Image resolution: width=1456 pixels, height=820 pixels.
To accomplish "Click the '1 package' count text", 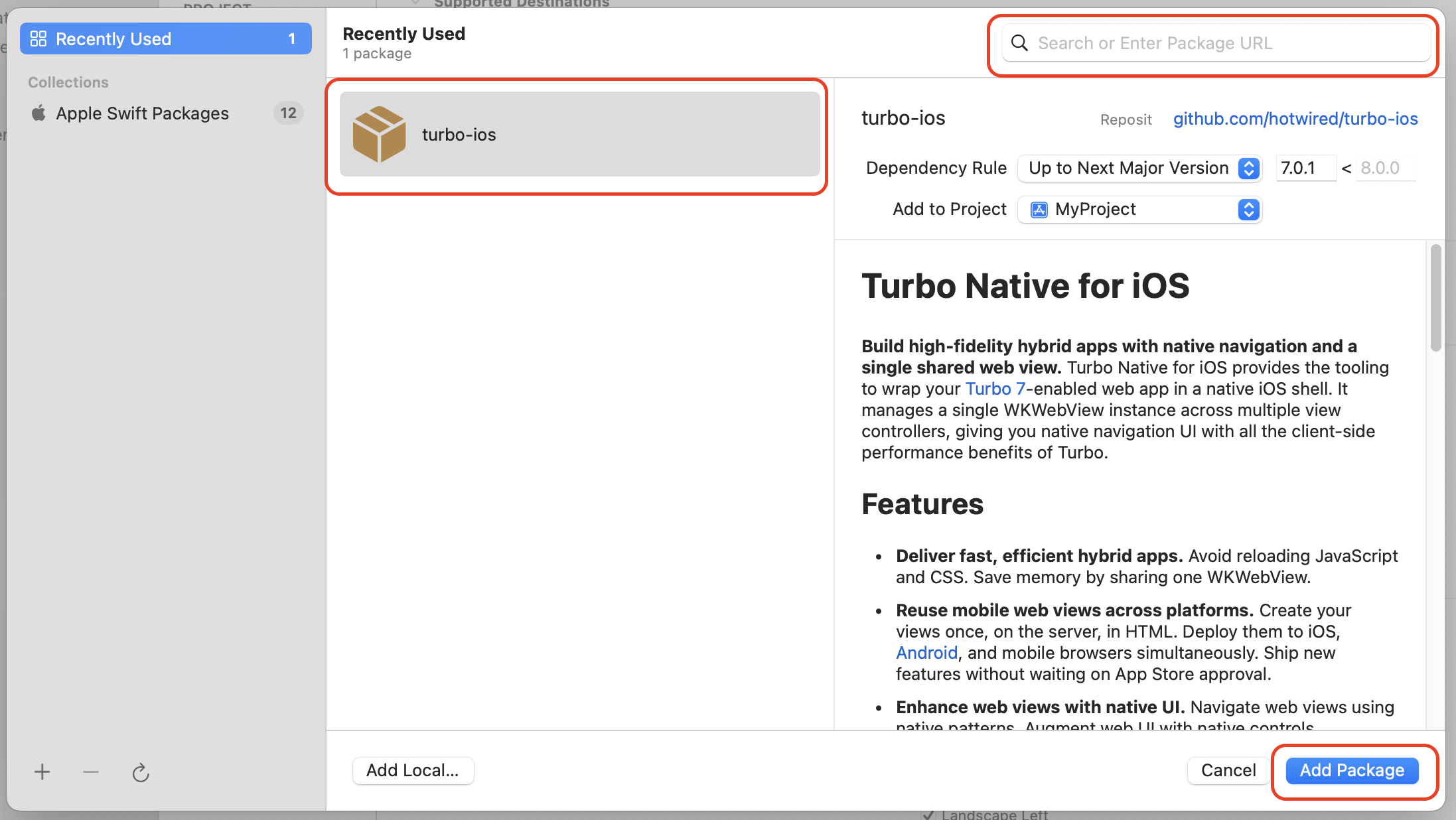I will pyautogui.click(x=377, y=54).
